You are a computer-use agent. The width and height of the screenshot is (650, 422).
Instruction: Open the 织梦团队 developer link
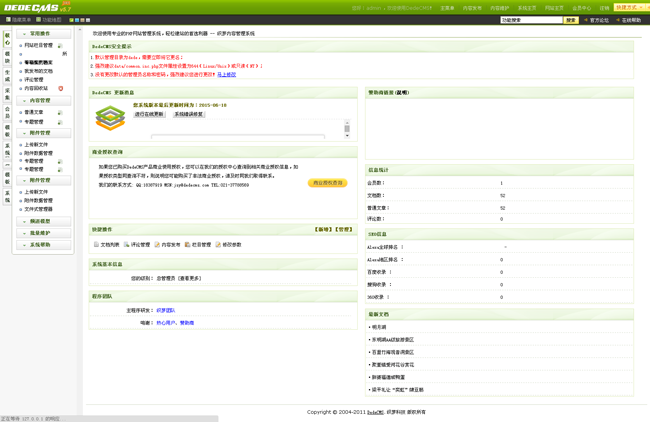(x=166, y=310)
